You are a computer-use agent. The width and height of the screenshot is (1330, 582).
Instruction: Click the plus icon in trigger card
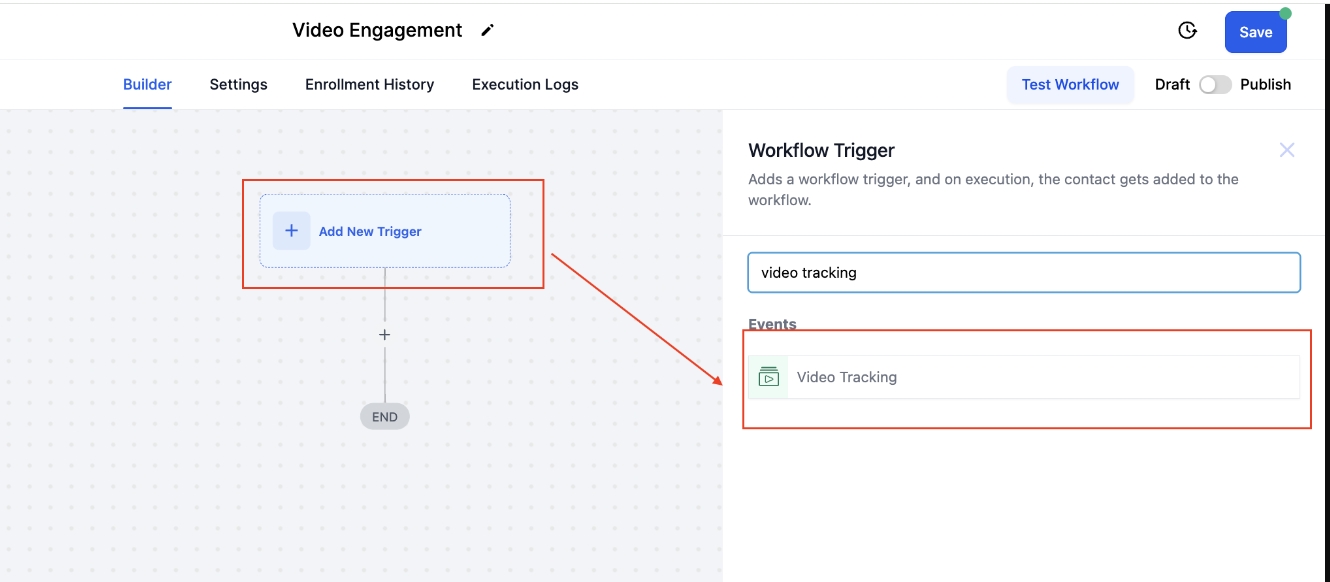291,231
